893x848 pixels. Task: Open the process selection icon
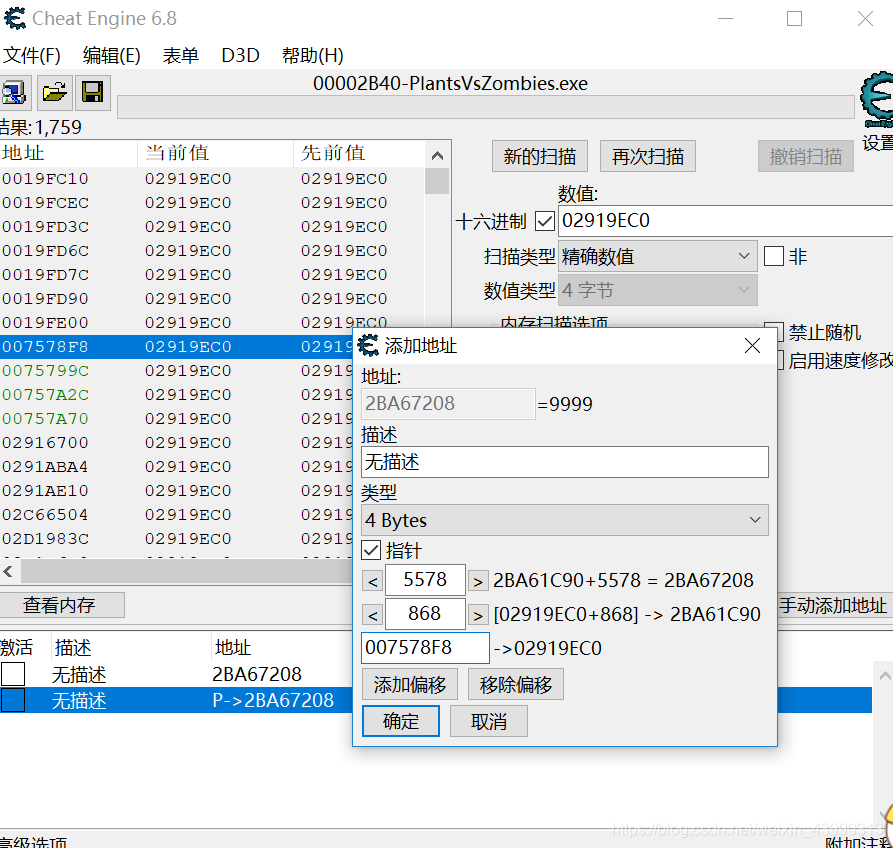tap(14, 92)
